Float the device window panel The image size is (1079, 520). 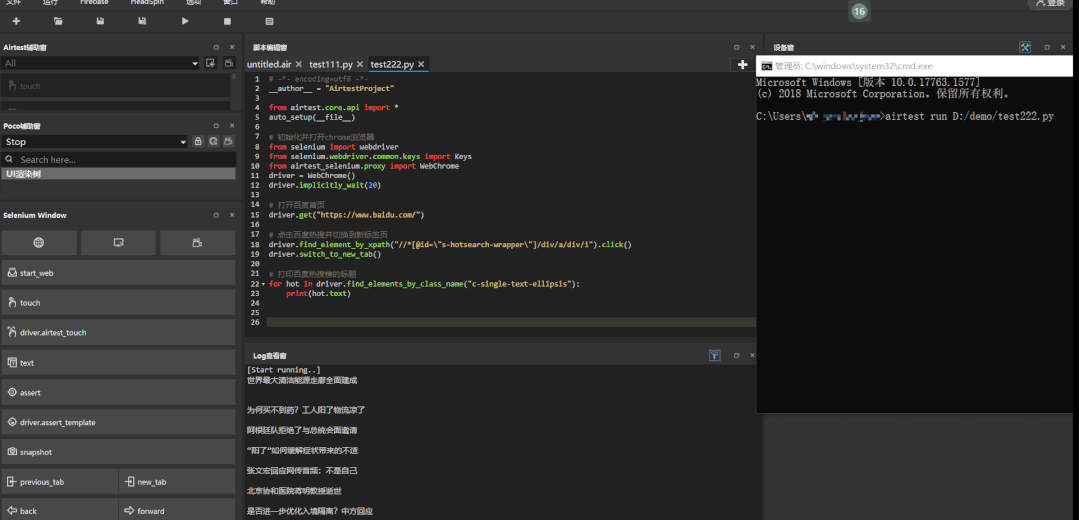(x=1047, y=47)
